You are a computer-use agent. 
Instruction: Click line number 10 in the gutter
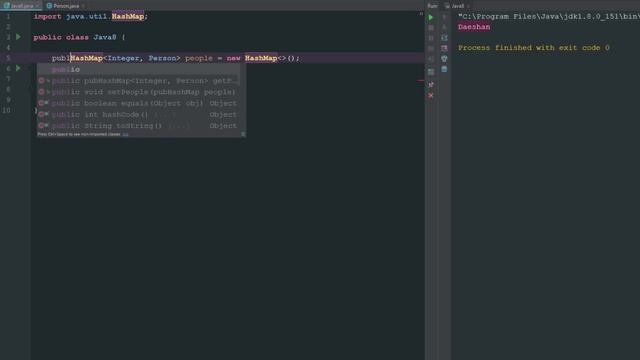(7, 110)
